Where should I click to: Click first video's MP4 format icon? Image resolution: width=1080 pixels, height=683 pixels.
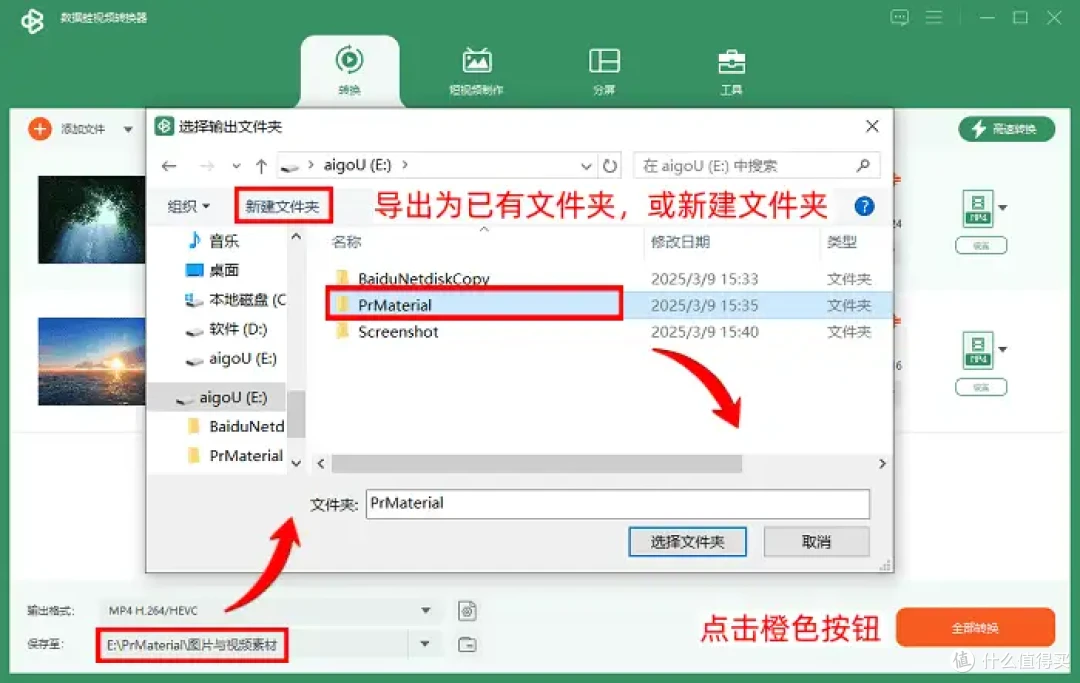pyautogui.click(x=977, y=209)
